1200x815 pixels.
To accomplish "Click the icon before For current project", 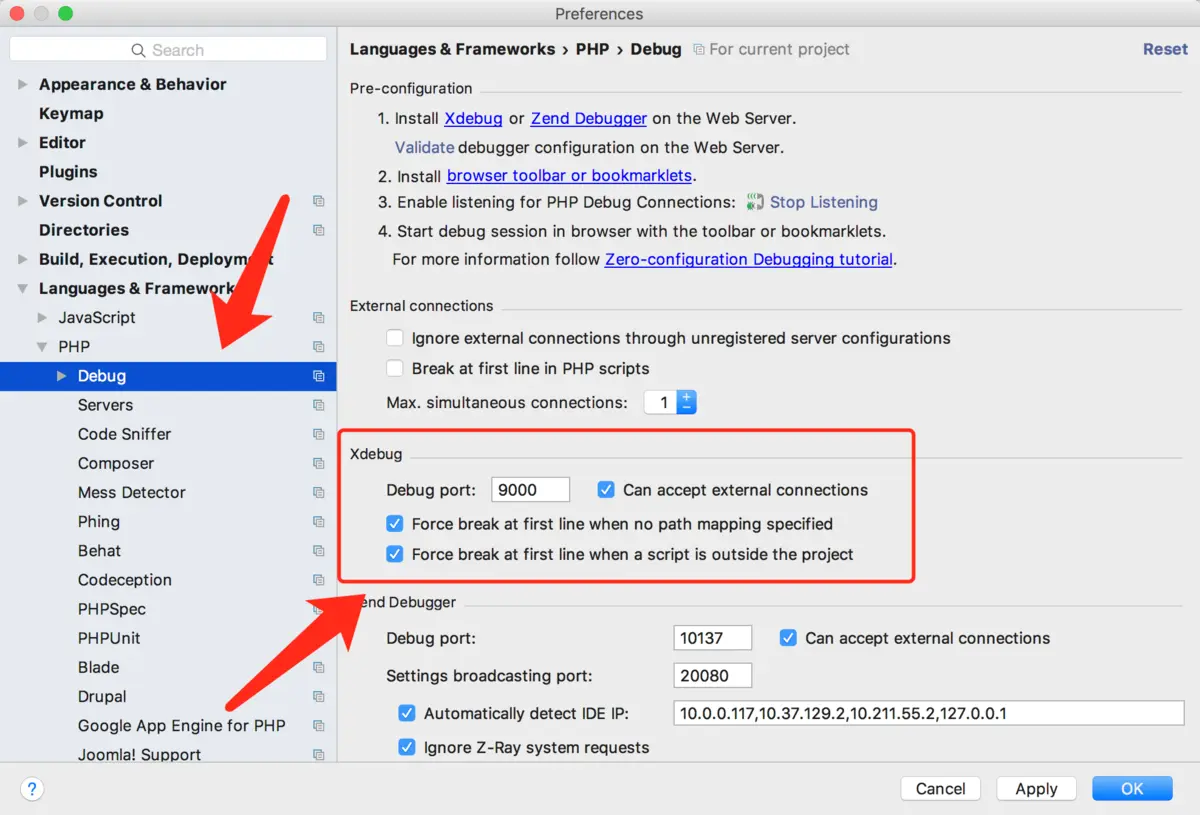I will pos(699,49).
